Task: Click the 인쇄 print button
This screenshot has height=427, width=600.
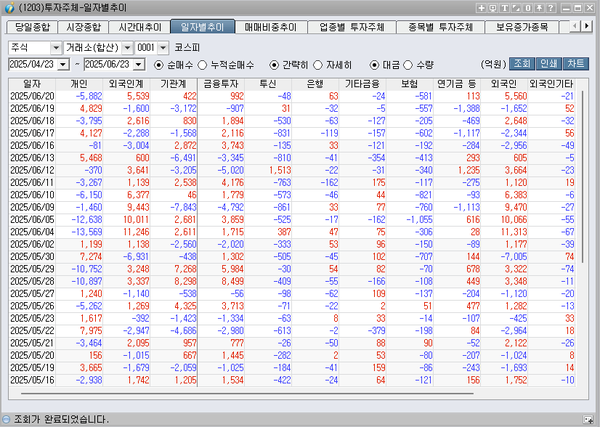Action: [549, 64]
